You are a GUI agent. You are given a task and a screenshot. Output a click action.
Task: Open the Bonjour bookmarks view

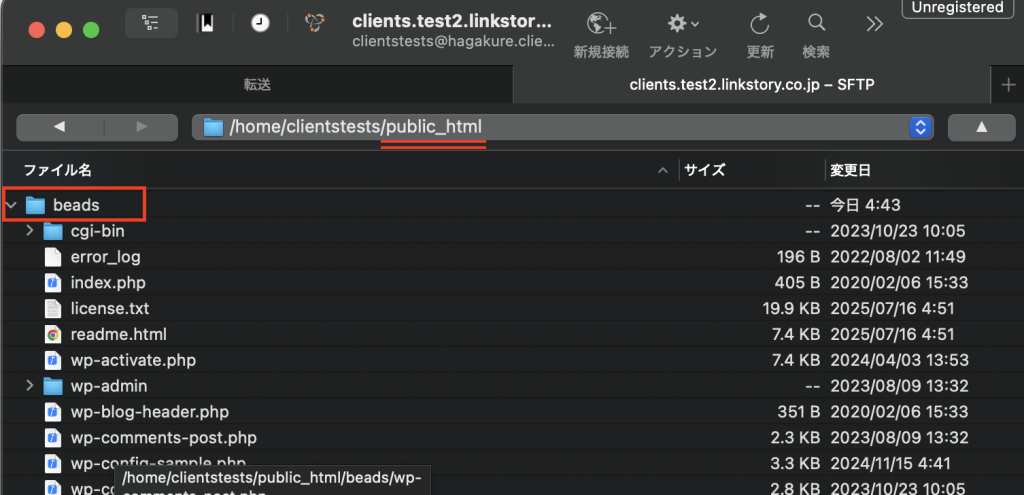pos(314,23)
